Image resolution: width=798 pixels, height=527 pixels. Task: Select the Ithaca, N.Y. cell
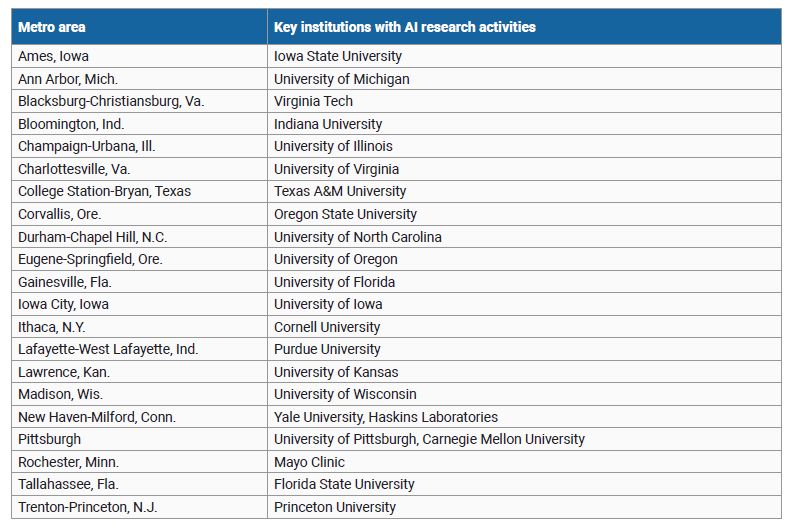(52, 327)
